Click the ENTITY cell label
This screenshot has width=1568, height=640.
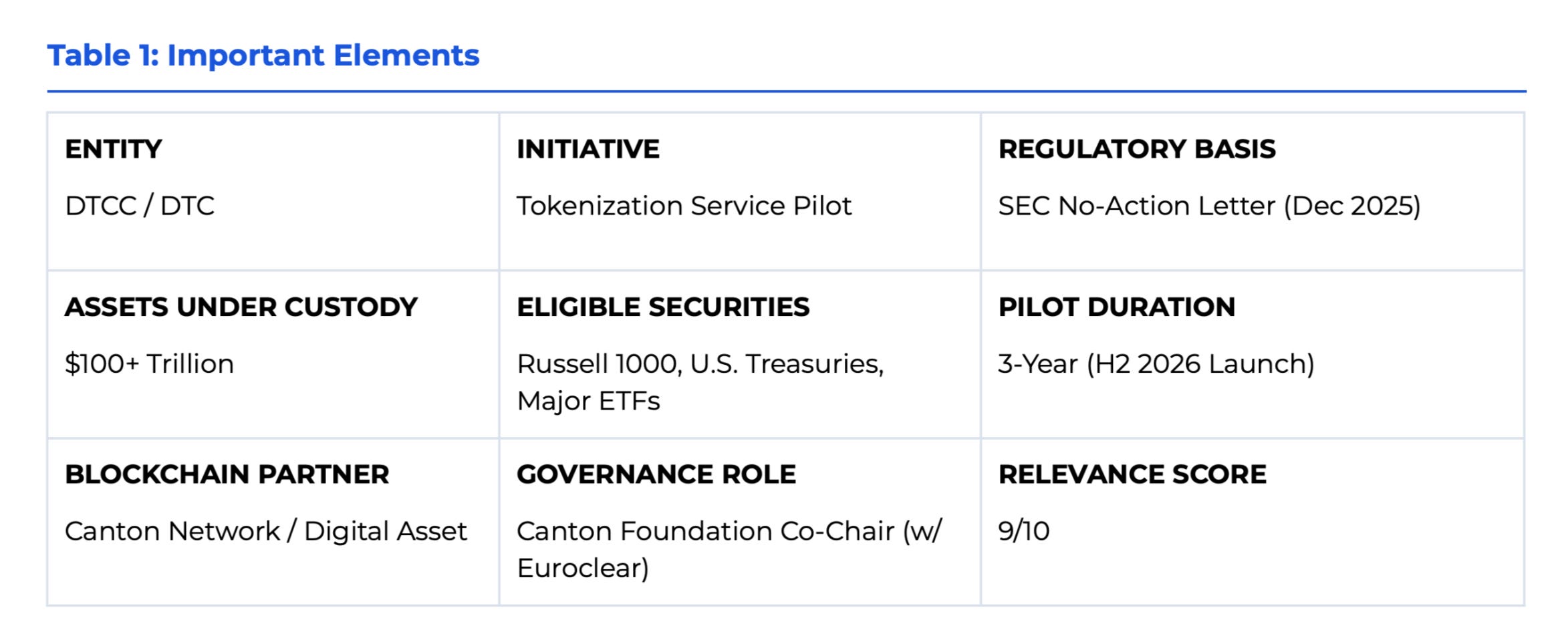[x=114, y=148]
